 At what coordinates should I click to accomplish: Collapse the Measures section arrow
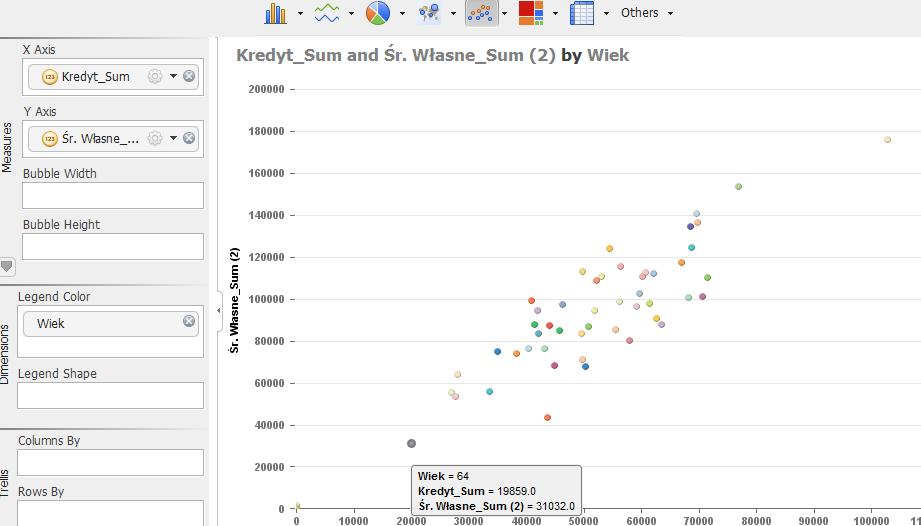click(x=6, y=267)
